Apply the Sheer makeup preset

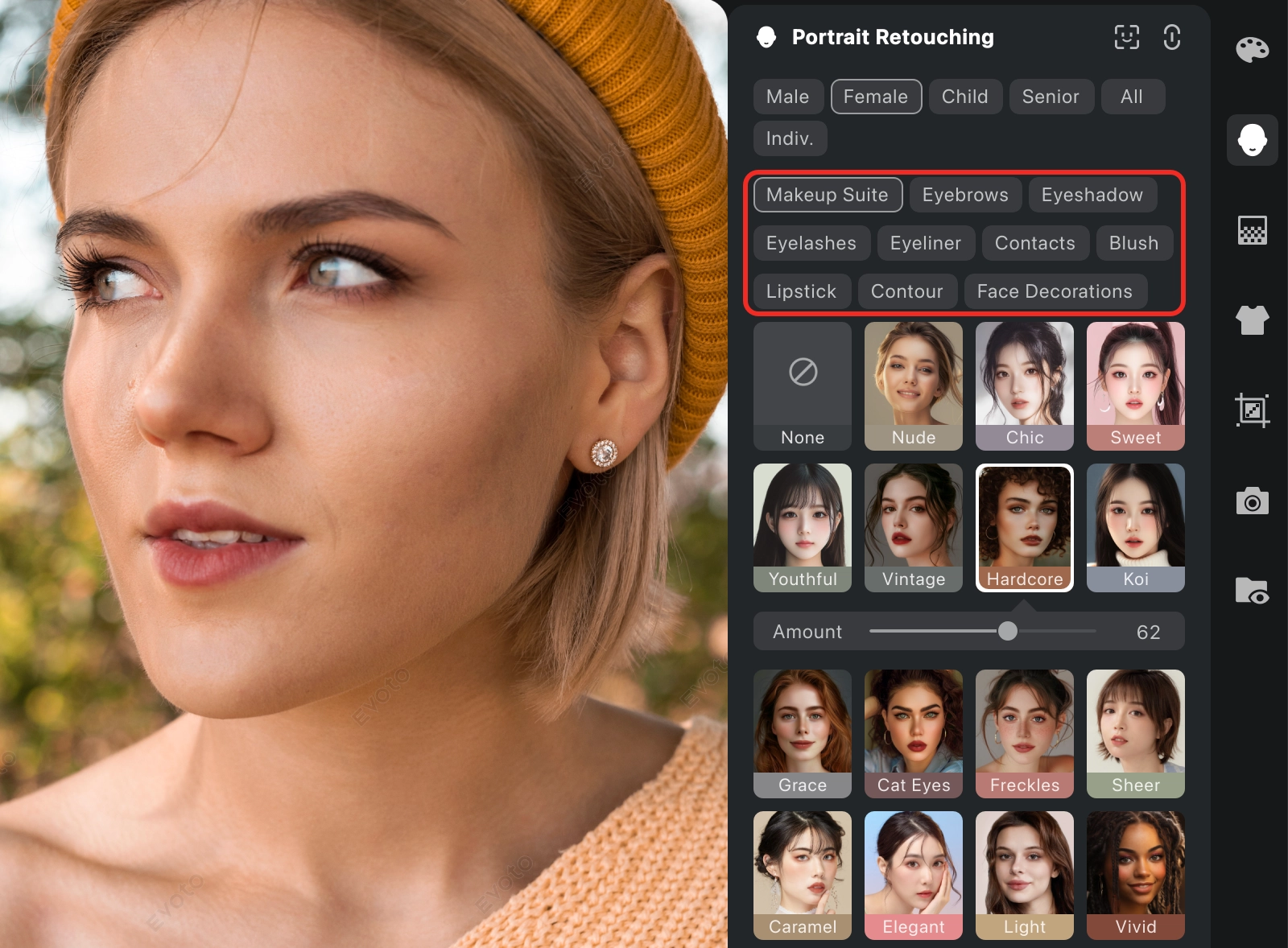point(1136,734)
